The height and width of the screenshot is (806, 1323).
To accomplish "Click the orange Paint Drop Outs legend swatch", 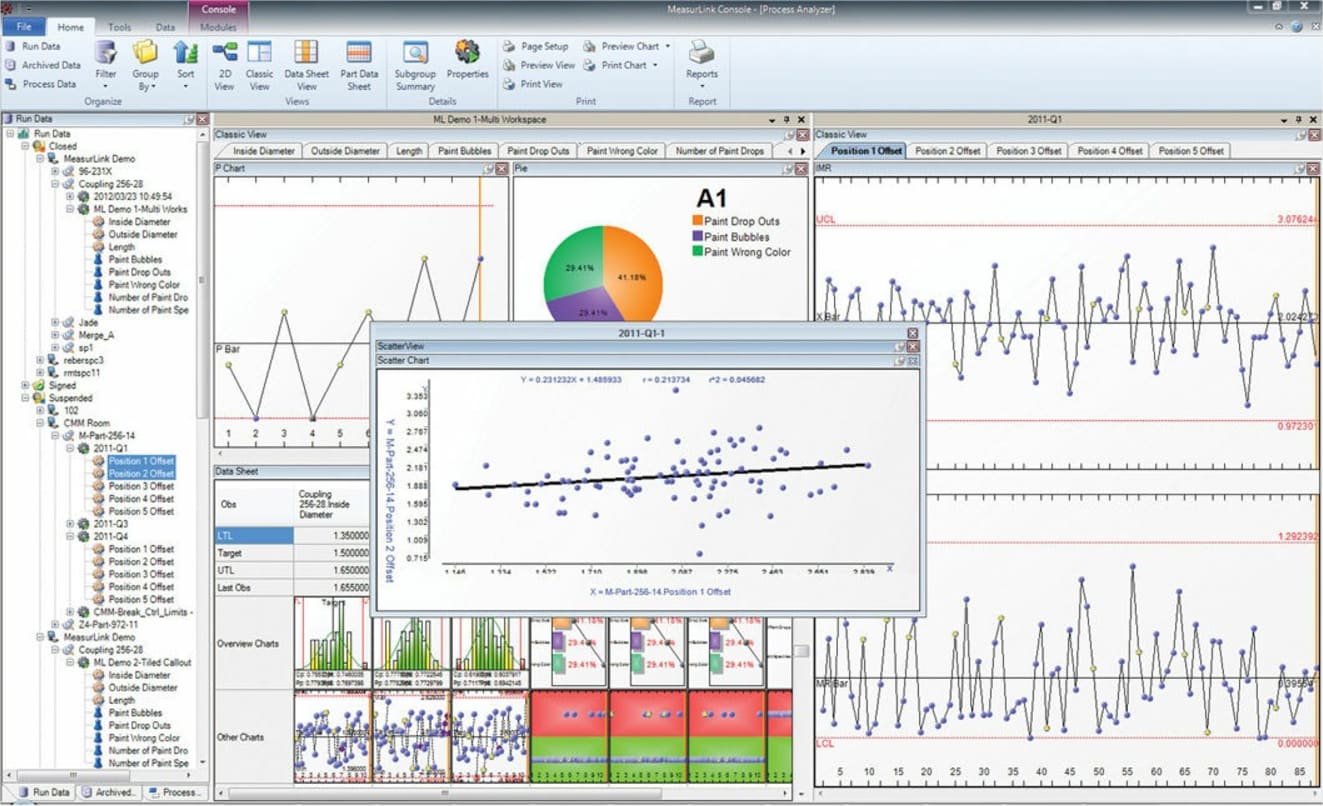I will 697,221.
